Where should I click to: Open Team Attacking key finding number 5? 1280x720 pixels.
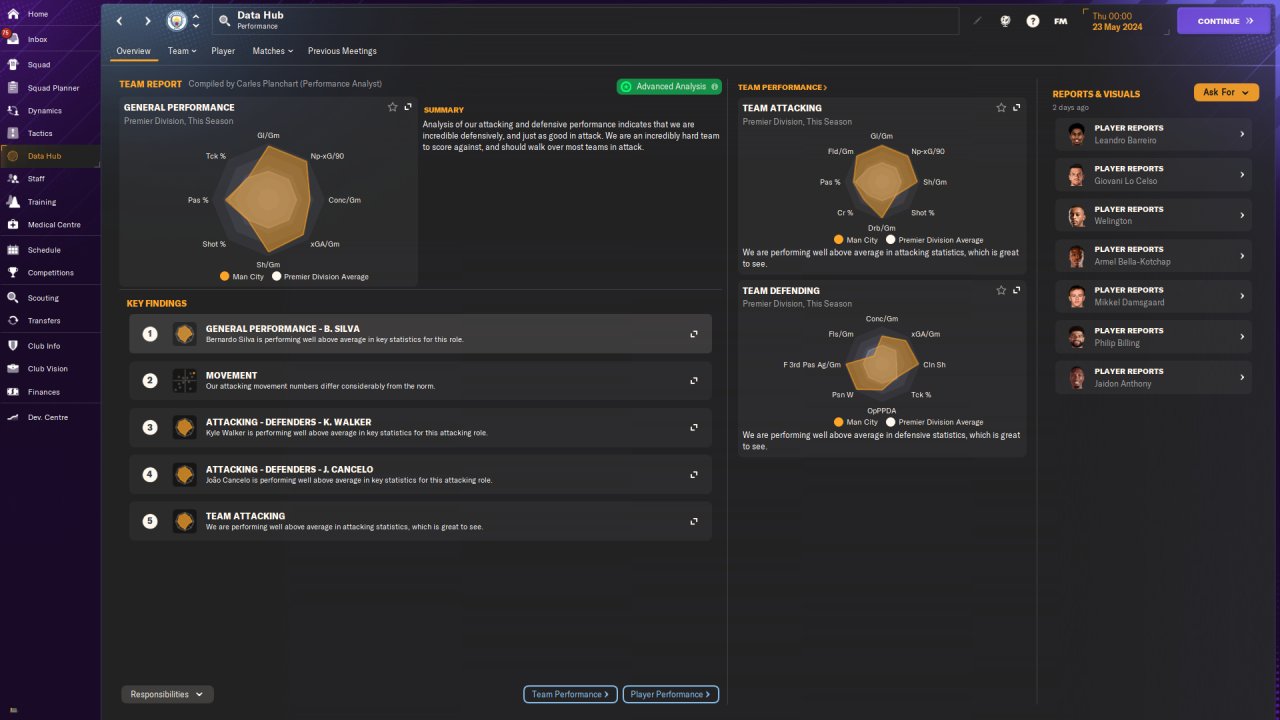pos(420,521)
